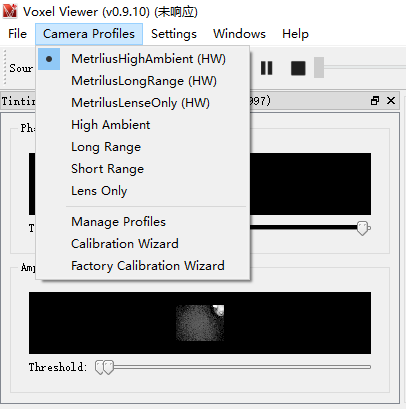This screenshot has width=406, height=409.
Task: Pick the Lens Only profile
Action: point(143,191)
